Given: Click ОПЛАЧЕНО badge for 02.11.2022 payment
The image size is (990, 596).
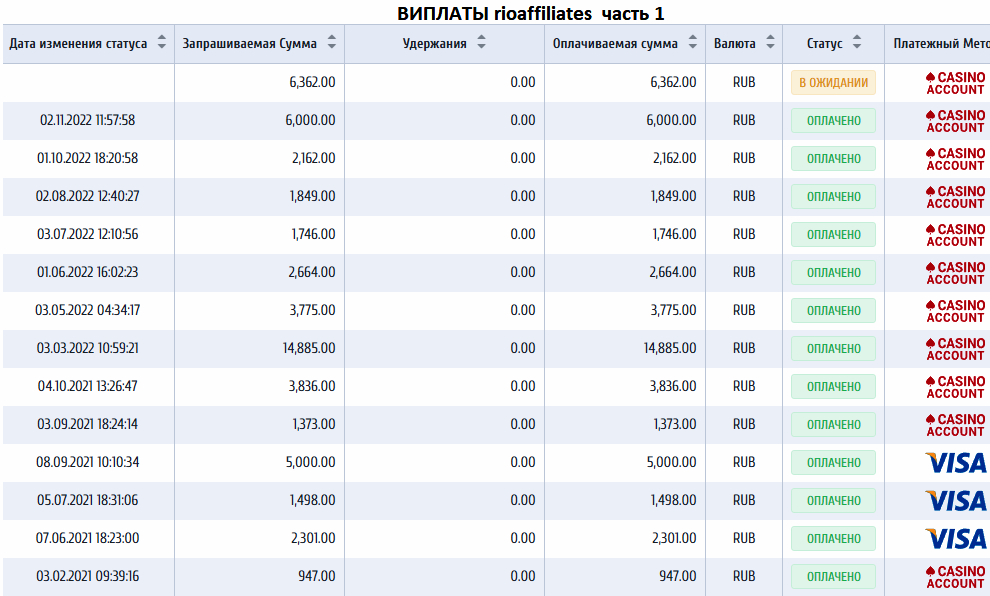Looking at the screenshot, I should [x=833, y=121].
